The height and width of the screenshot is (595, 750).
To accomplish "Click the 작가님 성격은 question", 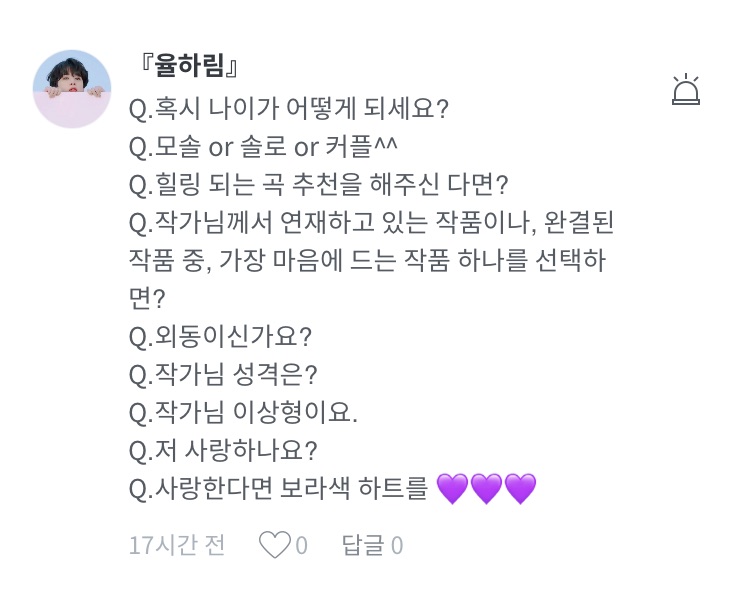I will click(x=223, y=374).
